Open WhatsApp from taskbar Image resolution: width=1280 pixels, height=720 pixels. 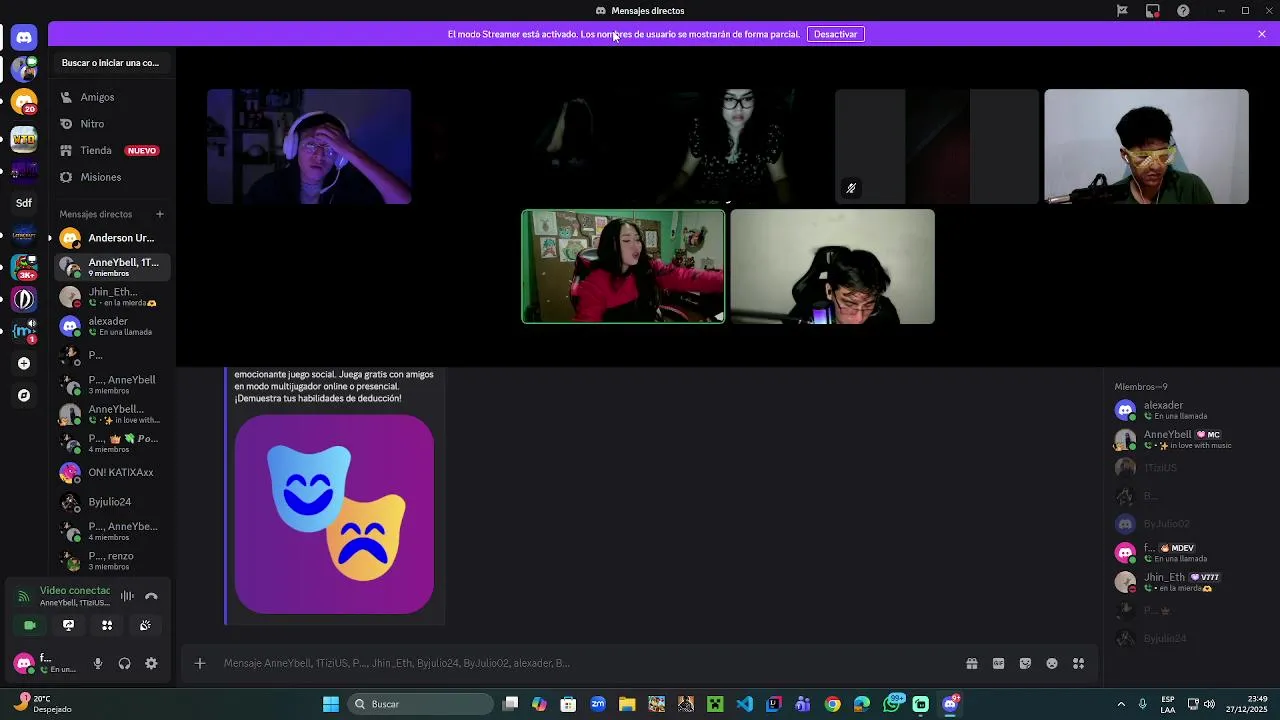[891, 704]
